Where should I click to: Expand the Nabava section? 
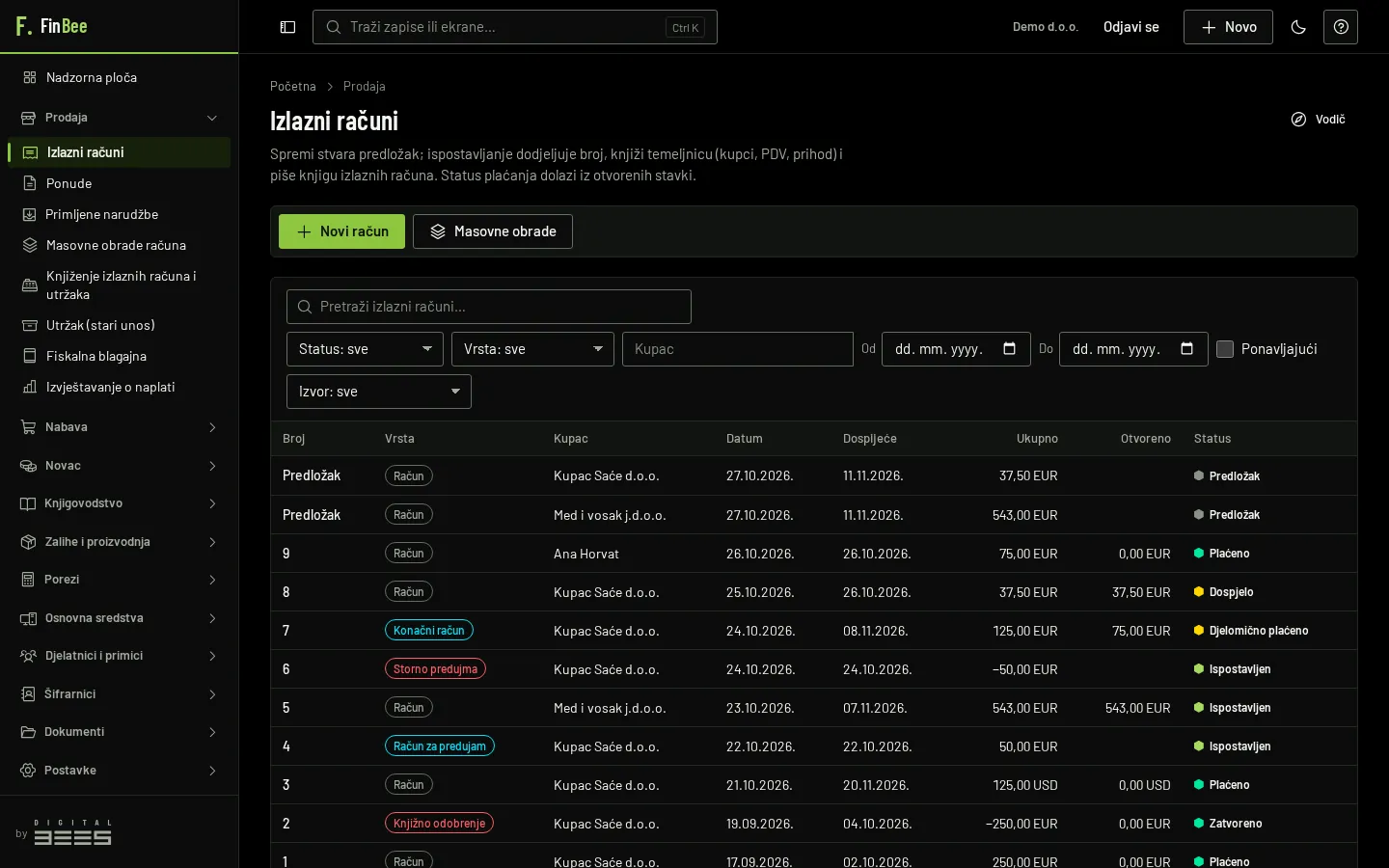pyautogui.click(x=119, y=427)
